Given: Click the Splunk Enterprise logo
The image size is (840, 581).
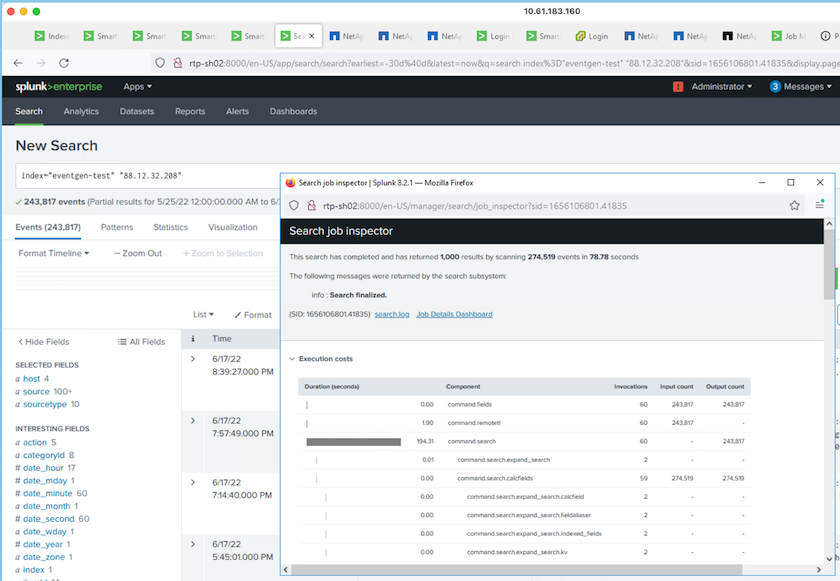Looking at the screenshot, I should click(58, 87).
